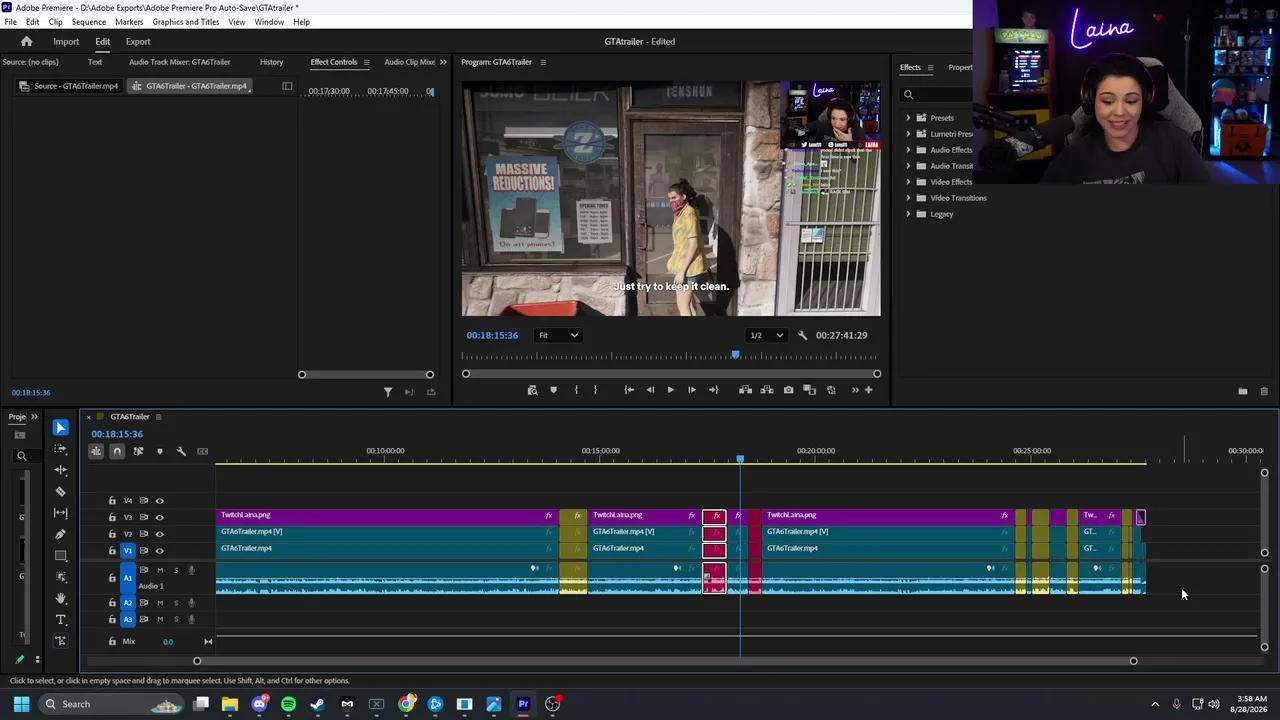Toggle insert sequences as nests button

tap(96, 451)
